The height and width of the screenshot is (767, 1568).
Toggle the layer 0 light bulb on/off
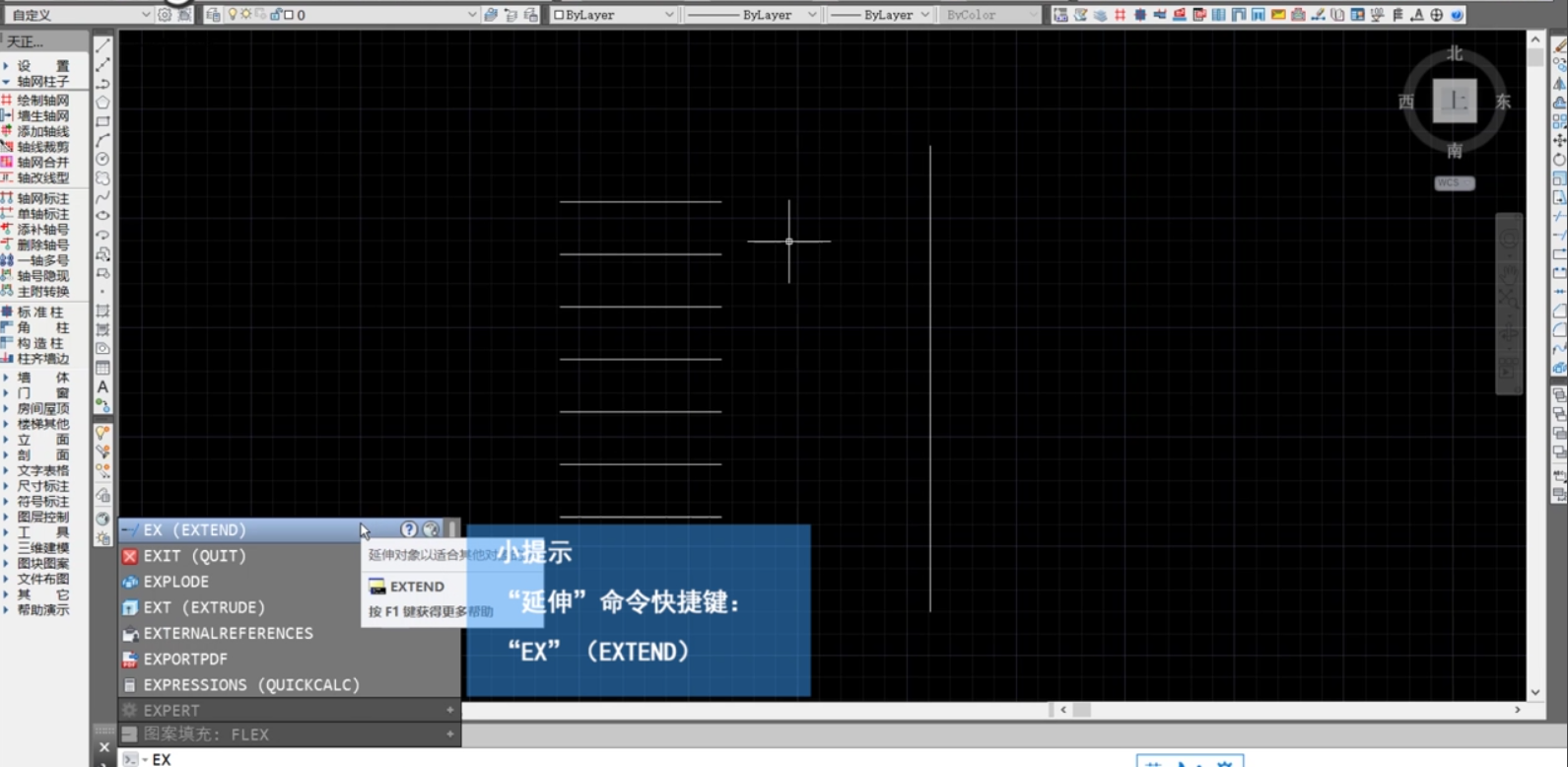coord(233,15)
